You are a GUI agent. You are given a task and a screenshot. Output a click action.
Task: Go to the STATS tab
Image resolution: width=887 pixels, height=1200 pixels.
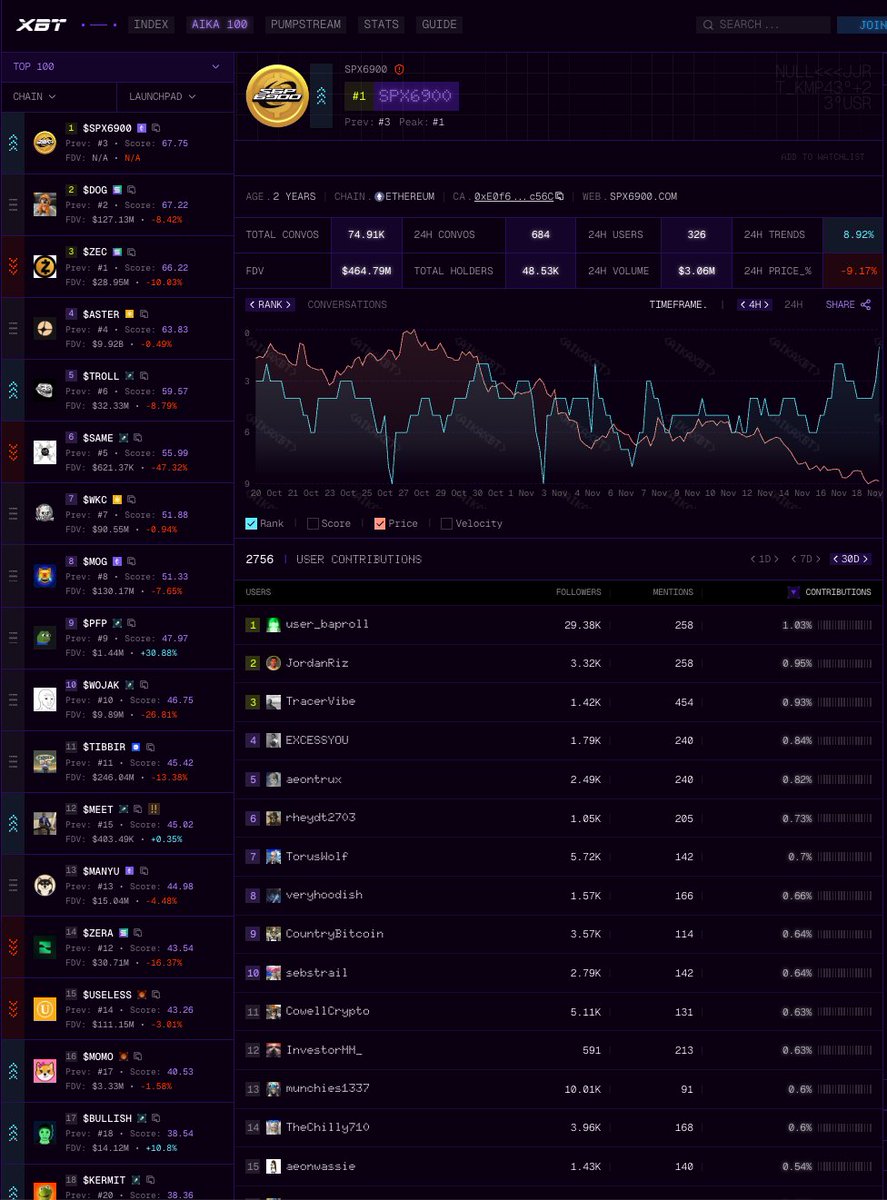click(381, 24)
